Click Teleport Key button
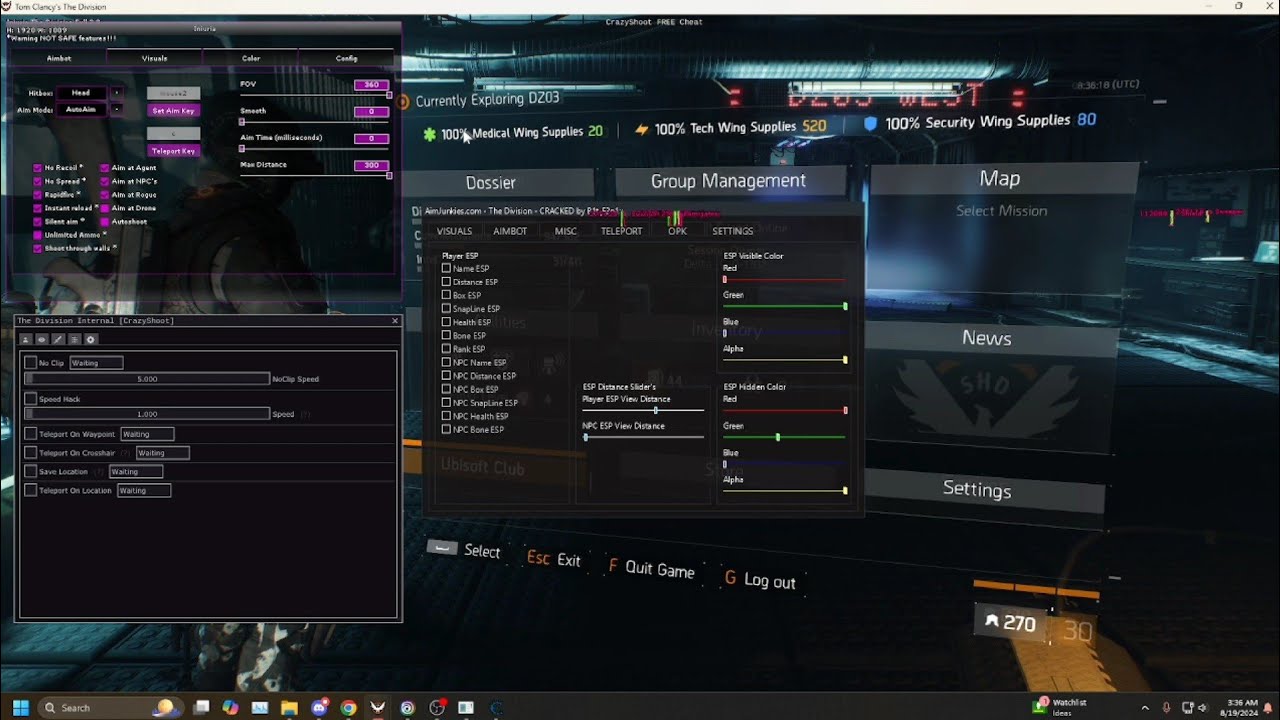This screenshot has width=1280, height=720. 174,151
